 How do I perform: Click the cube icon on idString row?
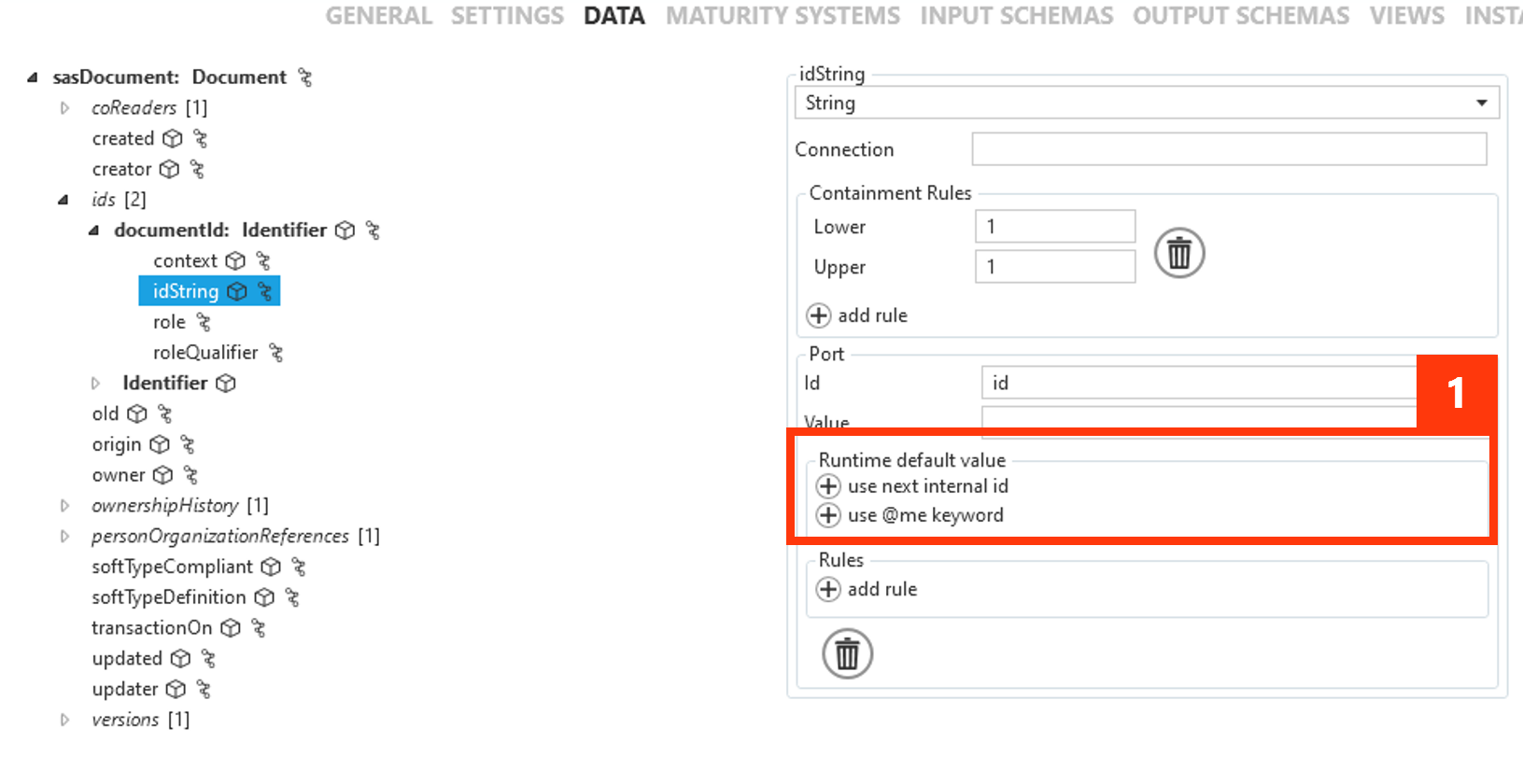click(x=237, y=292)
